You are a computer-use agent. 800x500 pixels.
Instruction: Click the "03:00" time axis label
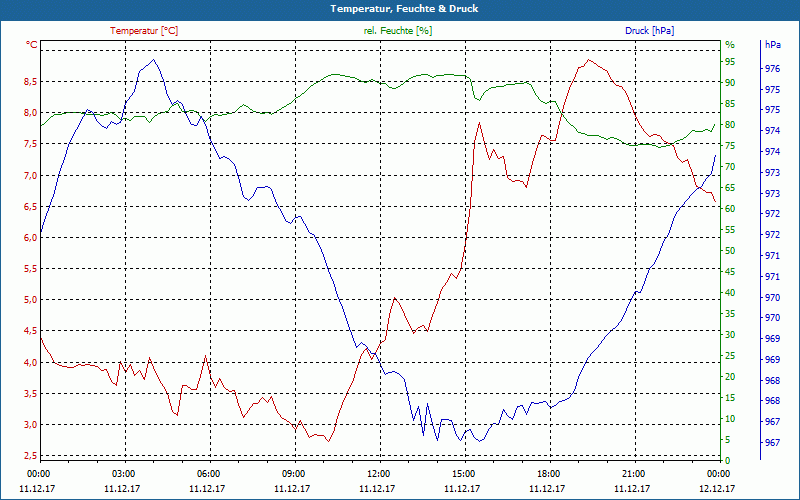pyautogui.click(x=125, y=474)
